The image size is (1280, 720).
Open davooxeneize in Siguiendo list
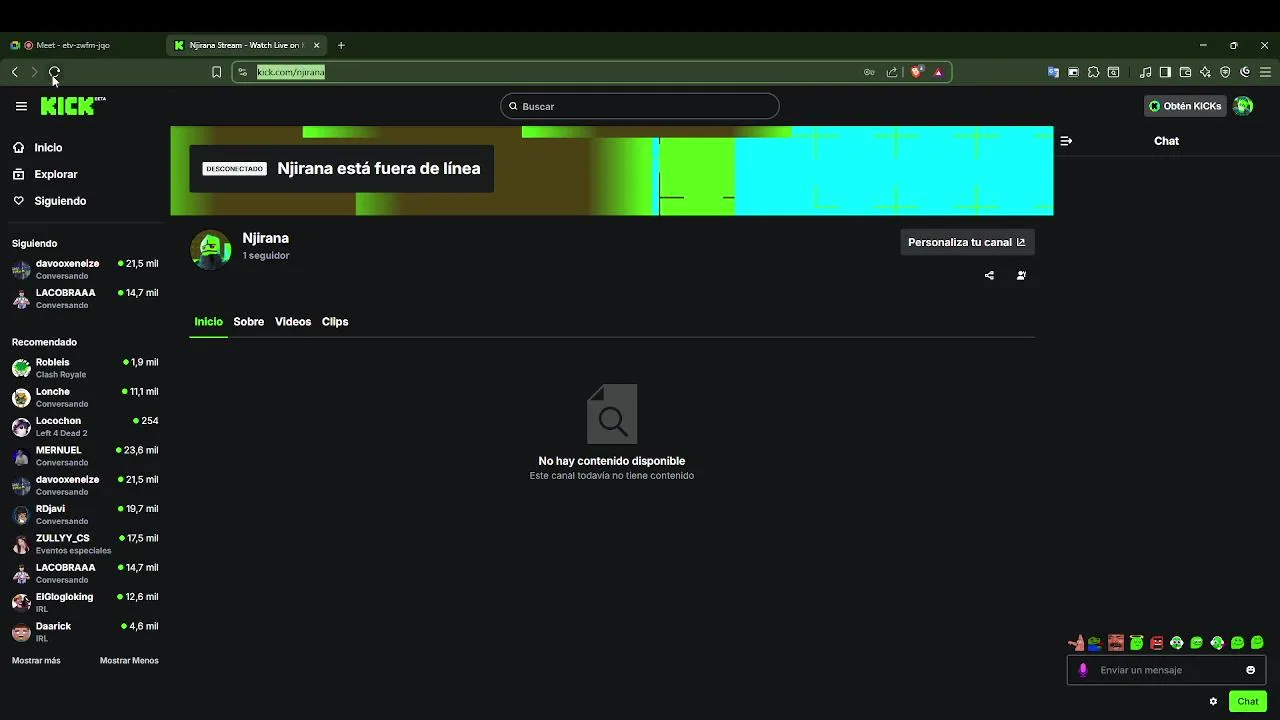click(85, 269)
